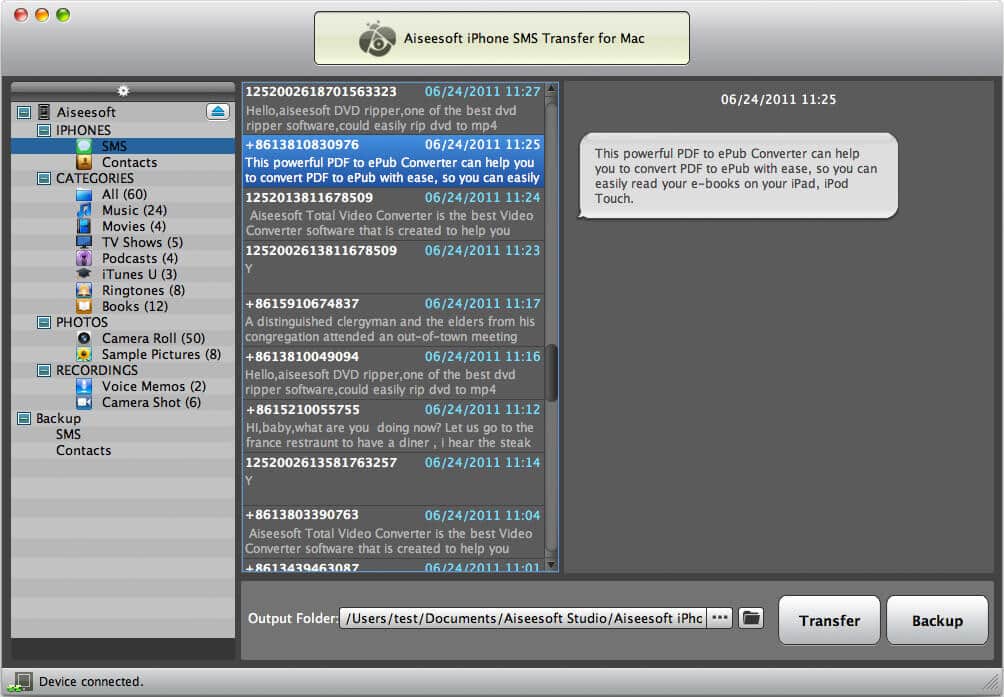Viewport: 1004px width, 697px height.
Task: Click the ellipsis browse button for output folder
Action: [720, 618]
